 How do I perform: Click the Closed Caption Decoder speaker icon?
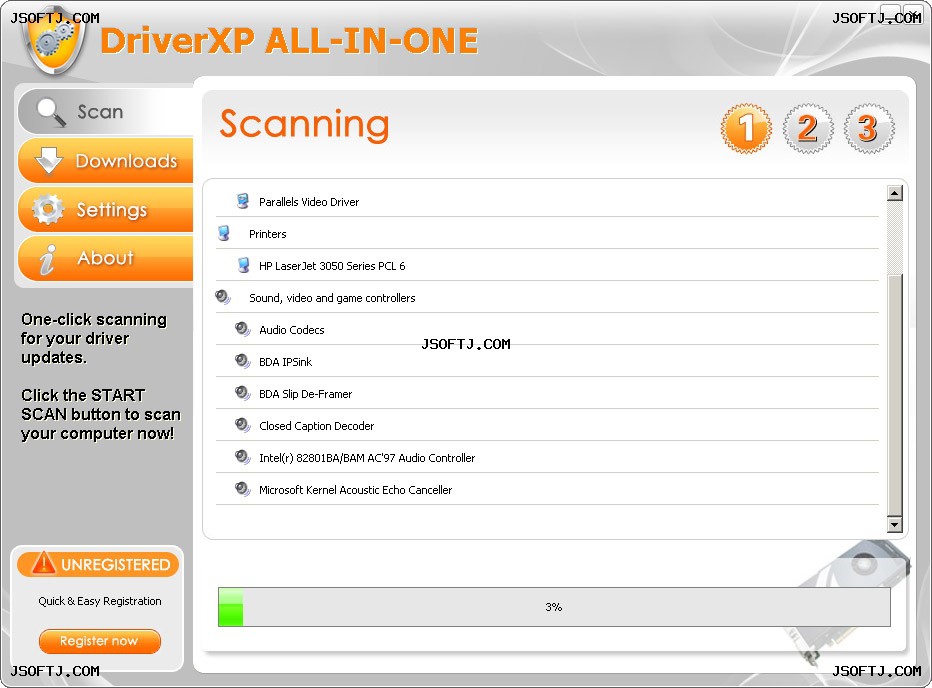click(x=243, y=425)
